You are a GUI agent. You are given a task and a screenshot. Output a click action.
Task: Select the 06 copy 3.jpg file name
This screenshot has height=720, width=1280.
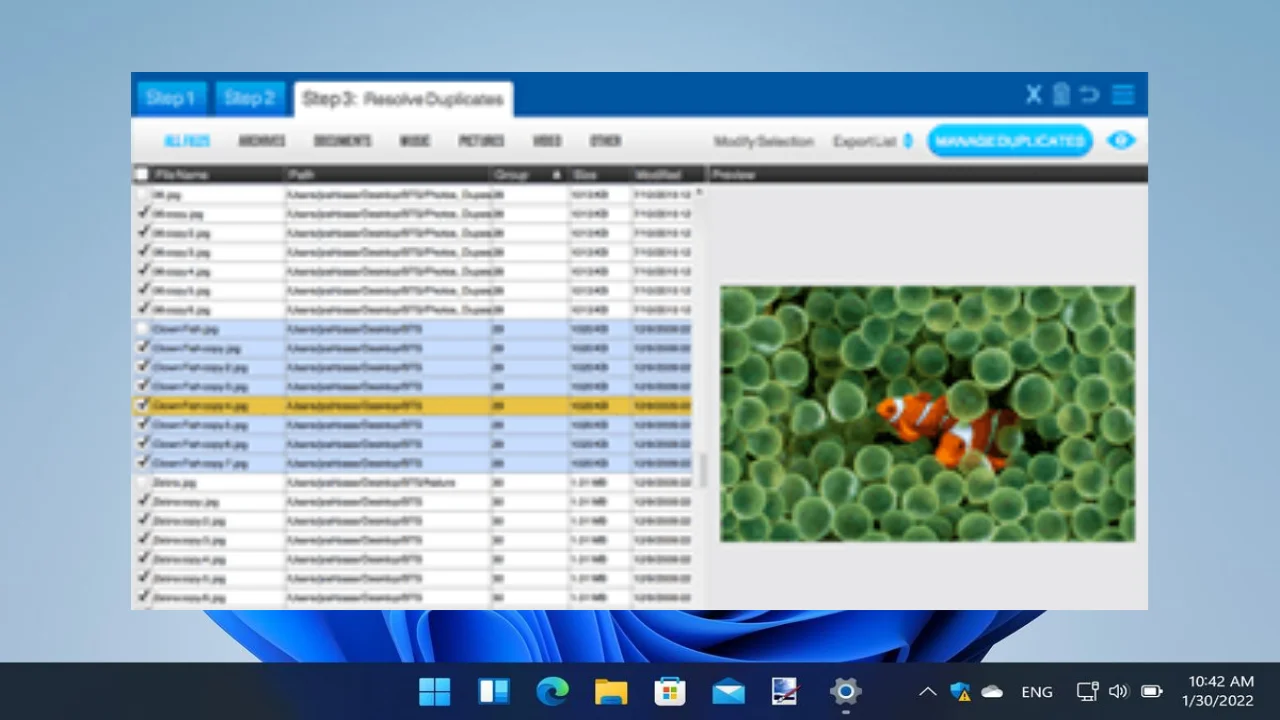[181, 251]
